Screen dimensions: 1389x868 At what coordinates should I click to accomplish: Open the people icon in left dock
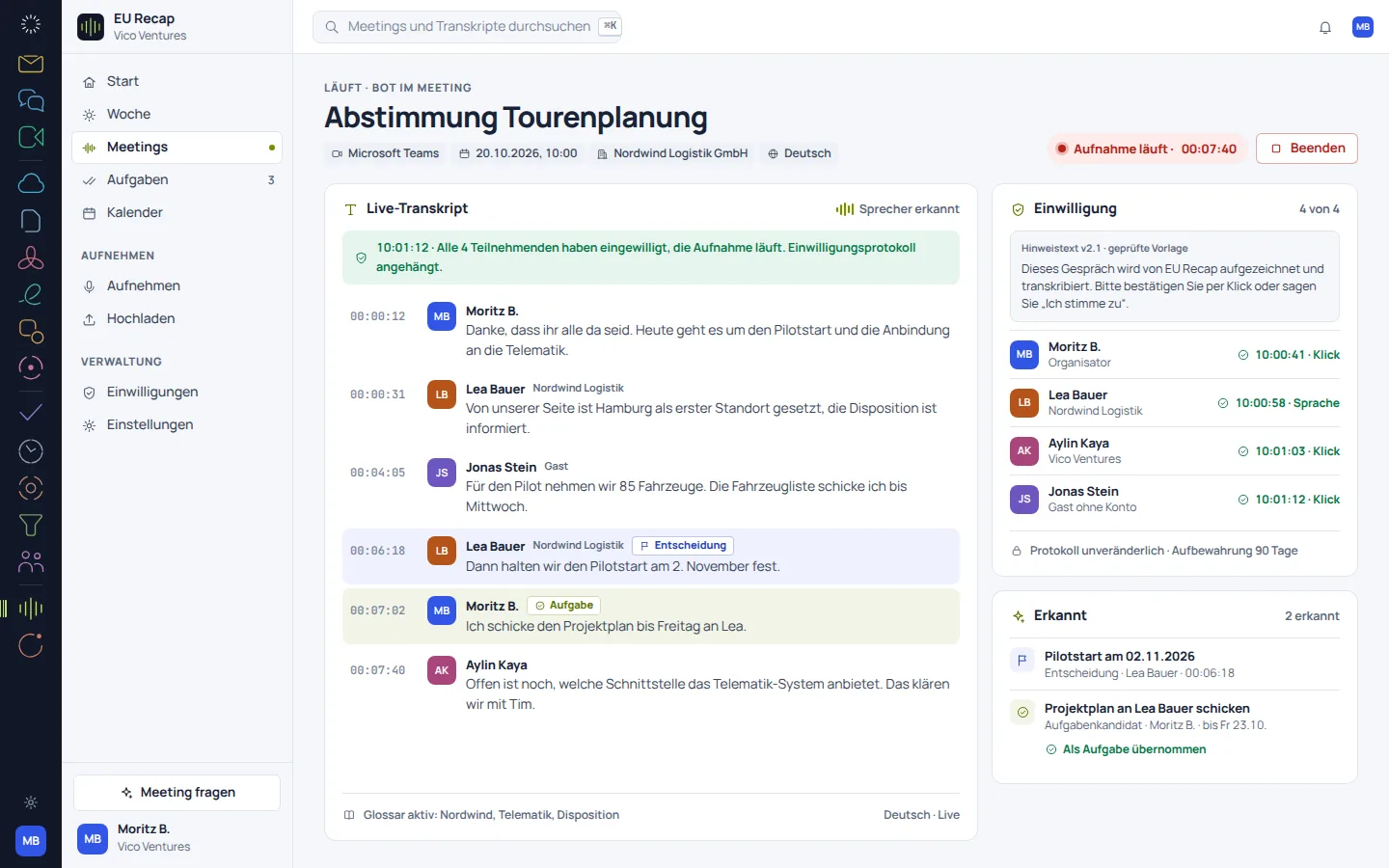pyautogui.click(x=31, y=561)
